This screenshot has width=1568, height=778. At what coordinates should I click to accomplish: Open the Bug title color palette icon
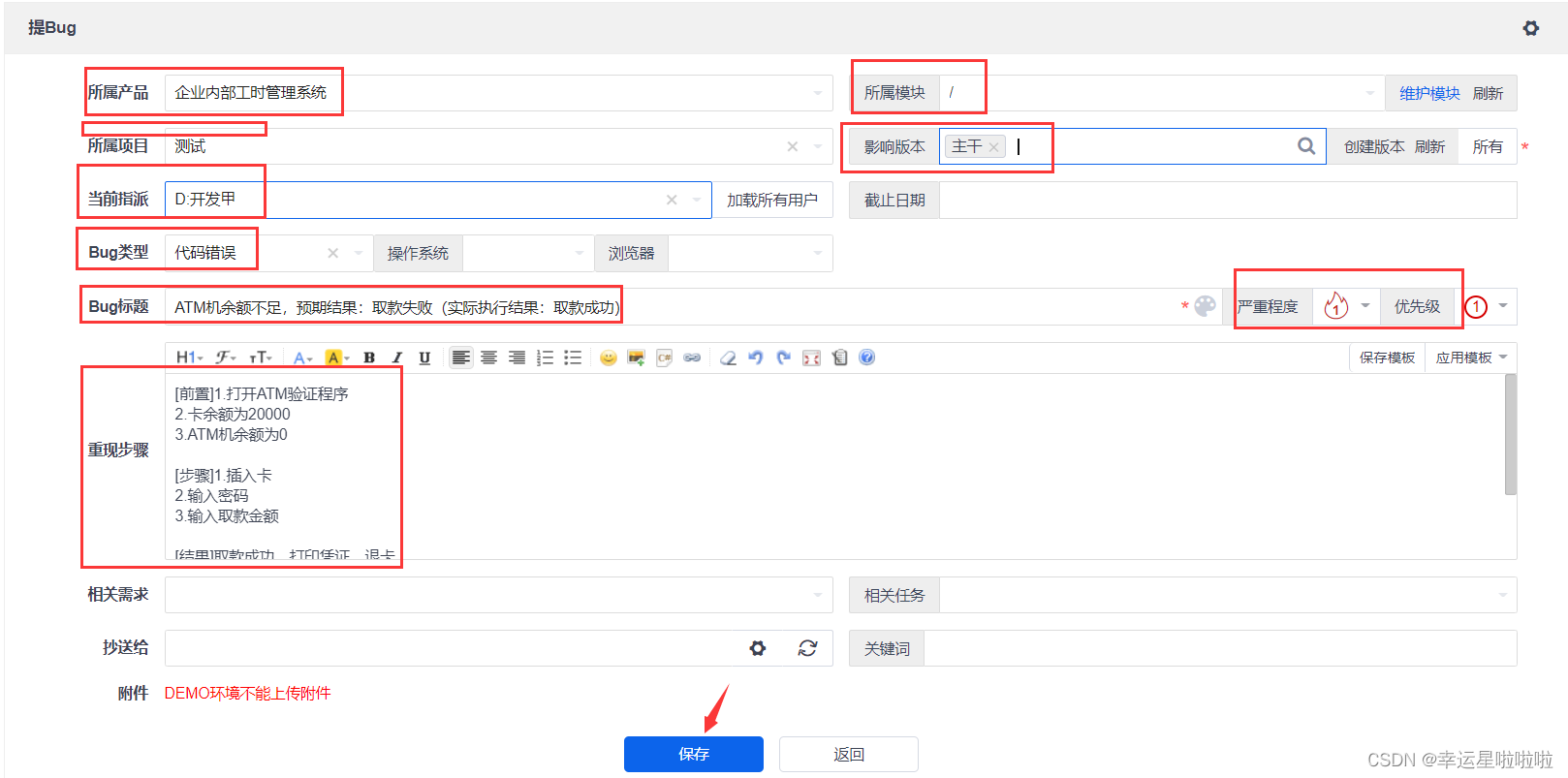[1206, 306]
